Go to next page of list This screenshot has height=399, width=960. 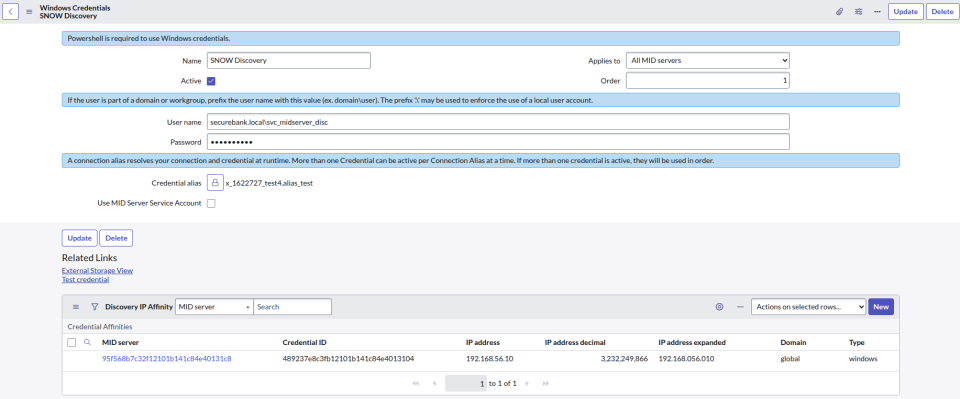tap(527, 384)
